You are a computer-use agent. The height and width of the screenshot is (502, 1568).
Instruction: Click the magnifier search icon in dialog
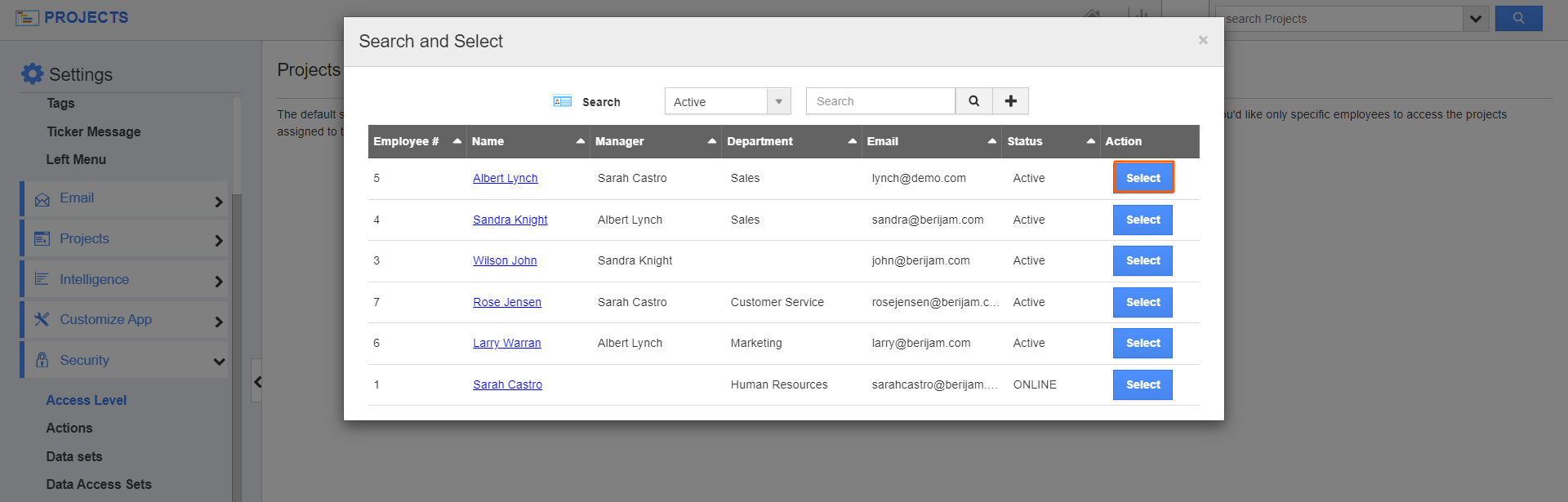point(973,101)
